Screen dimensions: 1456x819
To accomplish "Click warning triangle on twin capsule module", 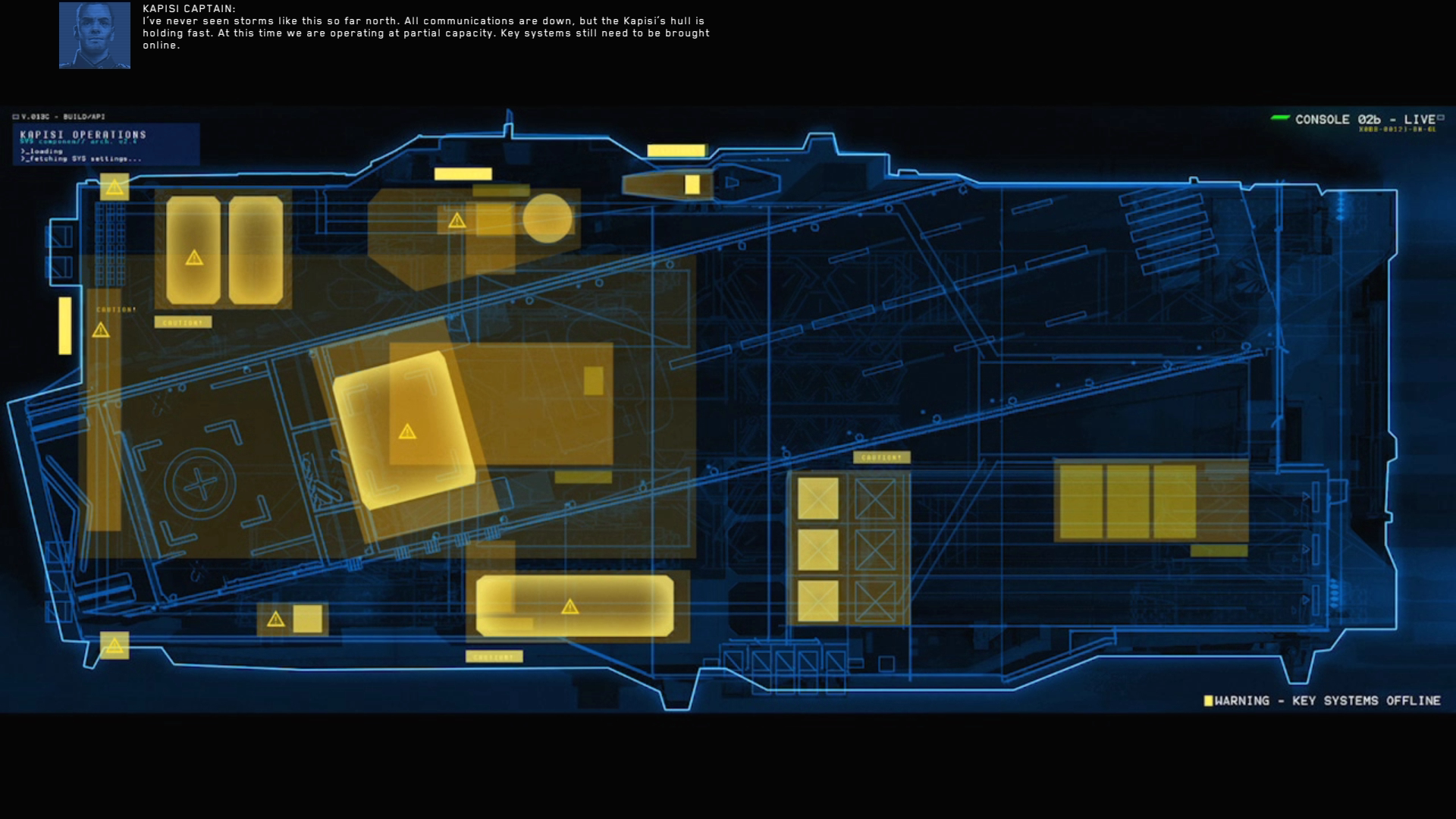I will (x=194, y=258).
